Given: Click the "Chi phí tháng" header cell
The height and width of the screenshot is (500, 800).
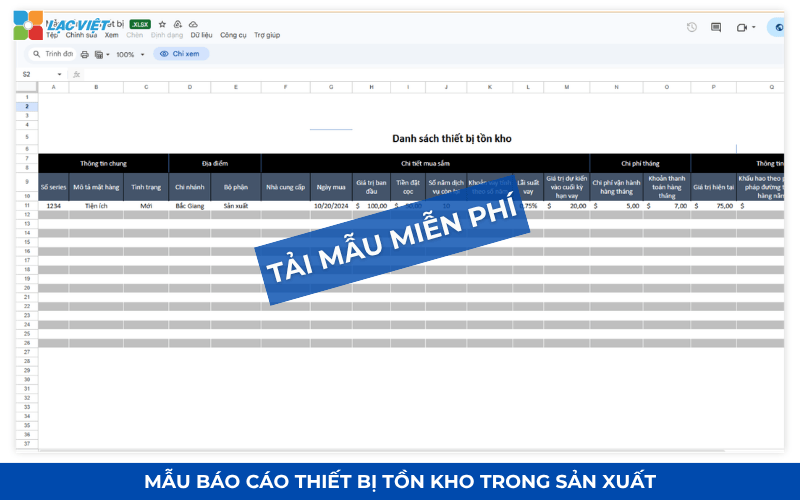Looking at the screenshot, I should 640,163.
